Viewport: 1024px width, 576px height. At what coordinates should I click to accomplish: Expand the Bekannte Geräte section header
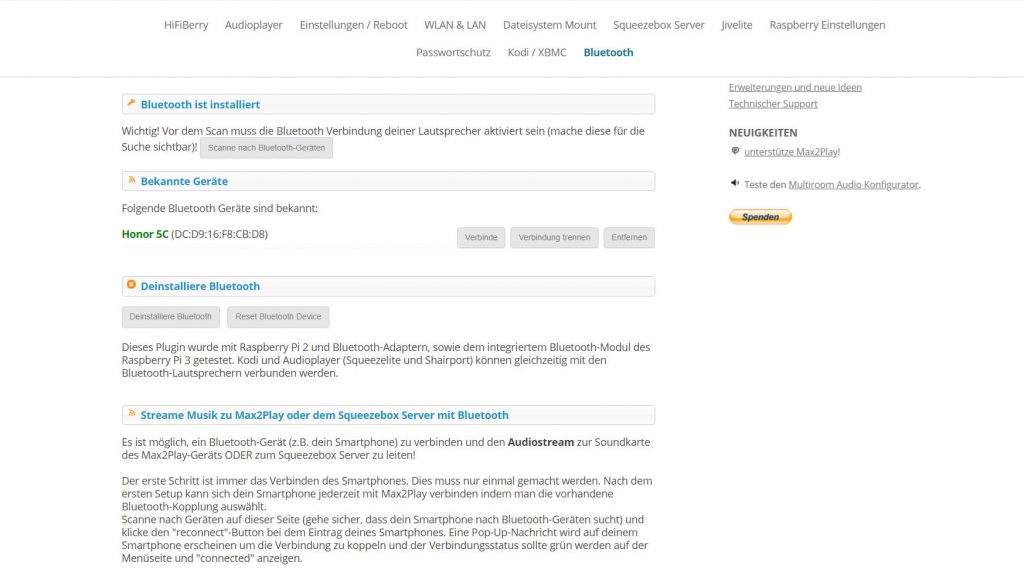coord(388,181)
